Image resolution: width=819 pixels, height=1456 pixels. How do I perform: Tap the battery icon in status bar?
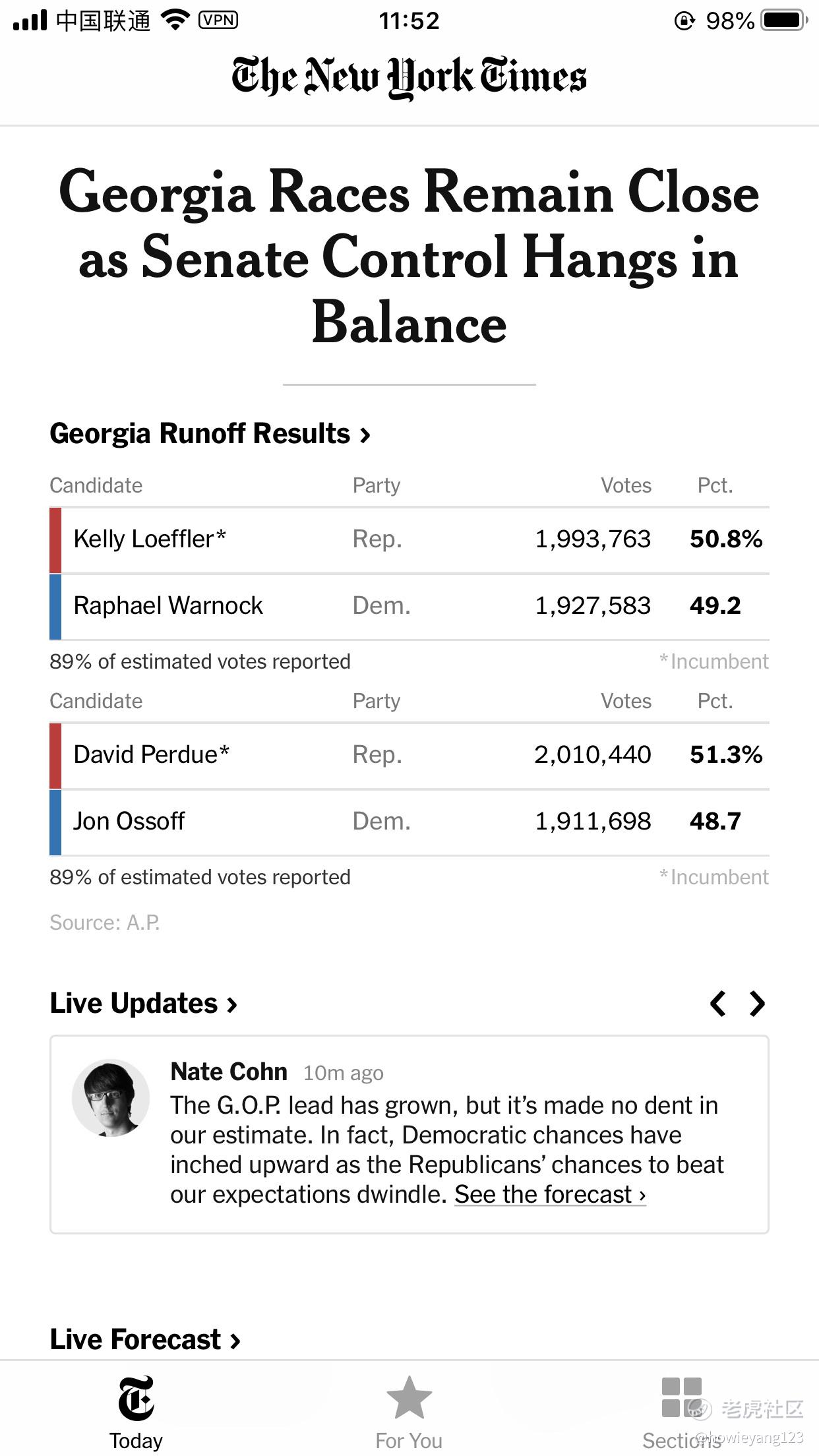coord(783,20)
